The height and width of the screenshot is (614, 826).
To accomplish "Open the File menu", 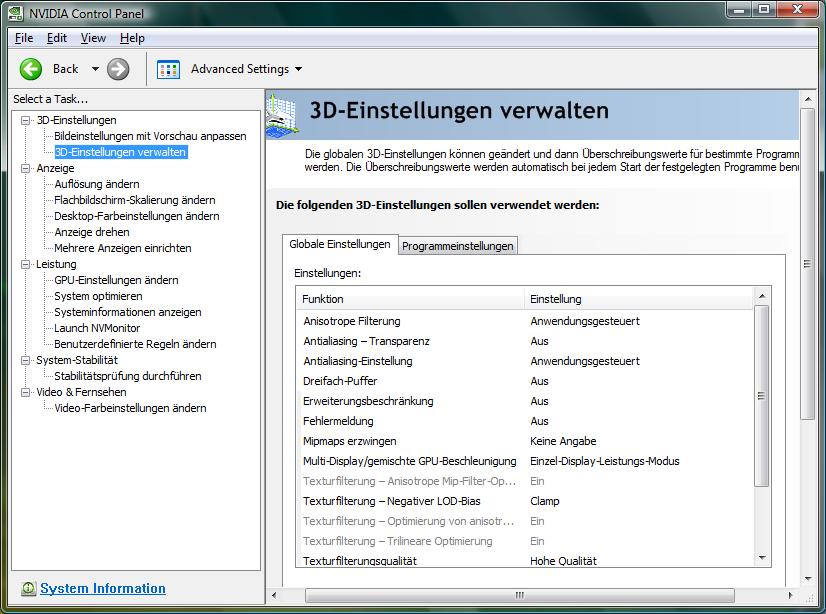I will (x=24, y=38).
